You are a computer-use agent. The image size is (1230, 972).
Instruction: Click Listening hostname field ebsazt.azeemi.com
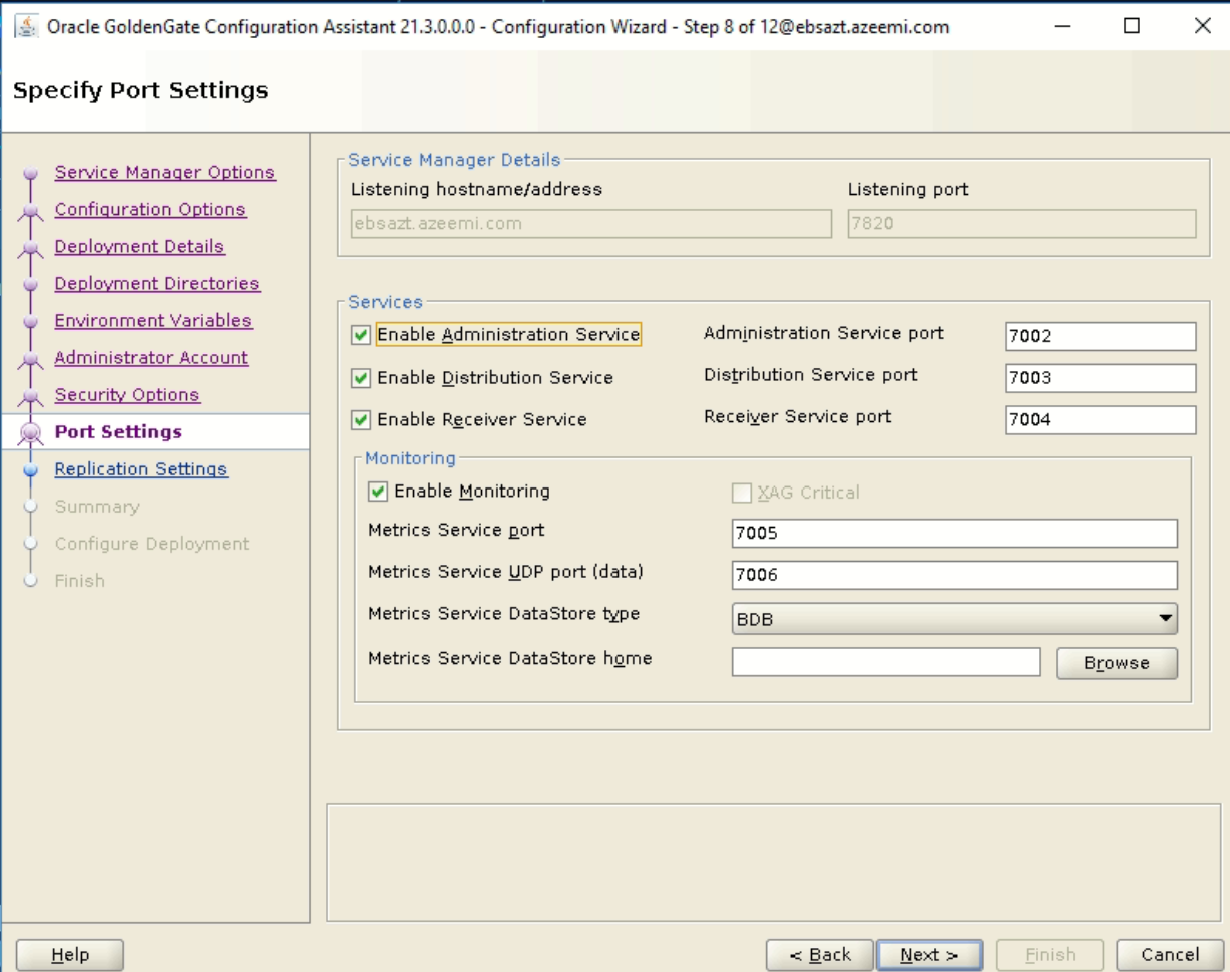point(591,224)
